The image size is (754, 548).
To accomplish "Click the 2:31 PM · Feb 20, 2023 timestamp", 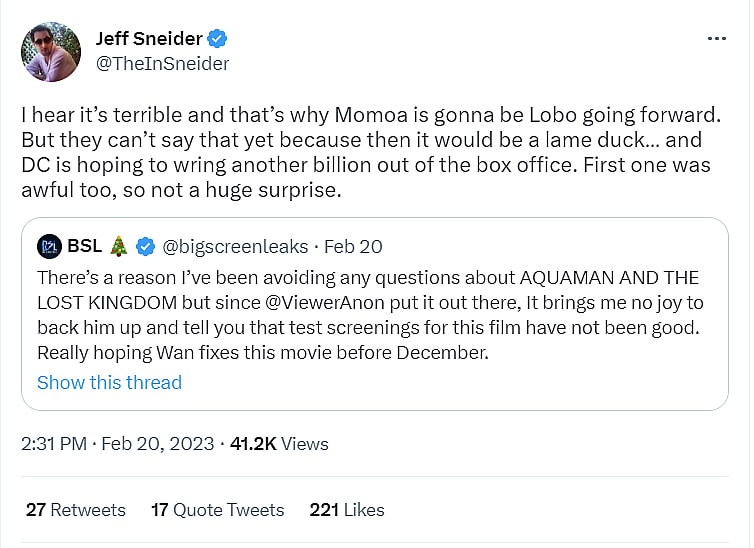I will tap(118, 443).
